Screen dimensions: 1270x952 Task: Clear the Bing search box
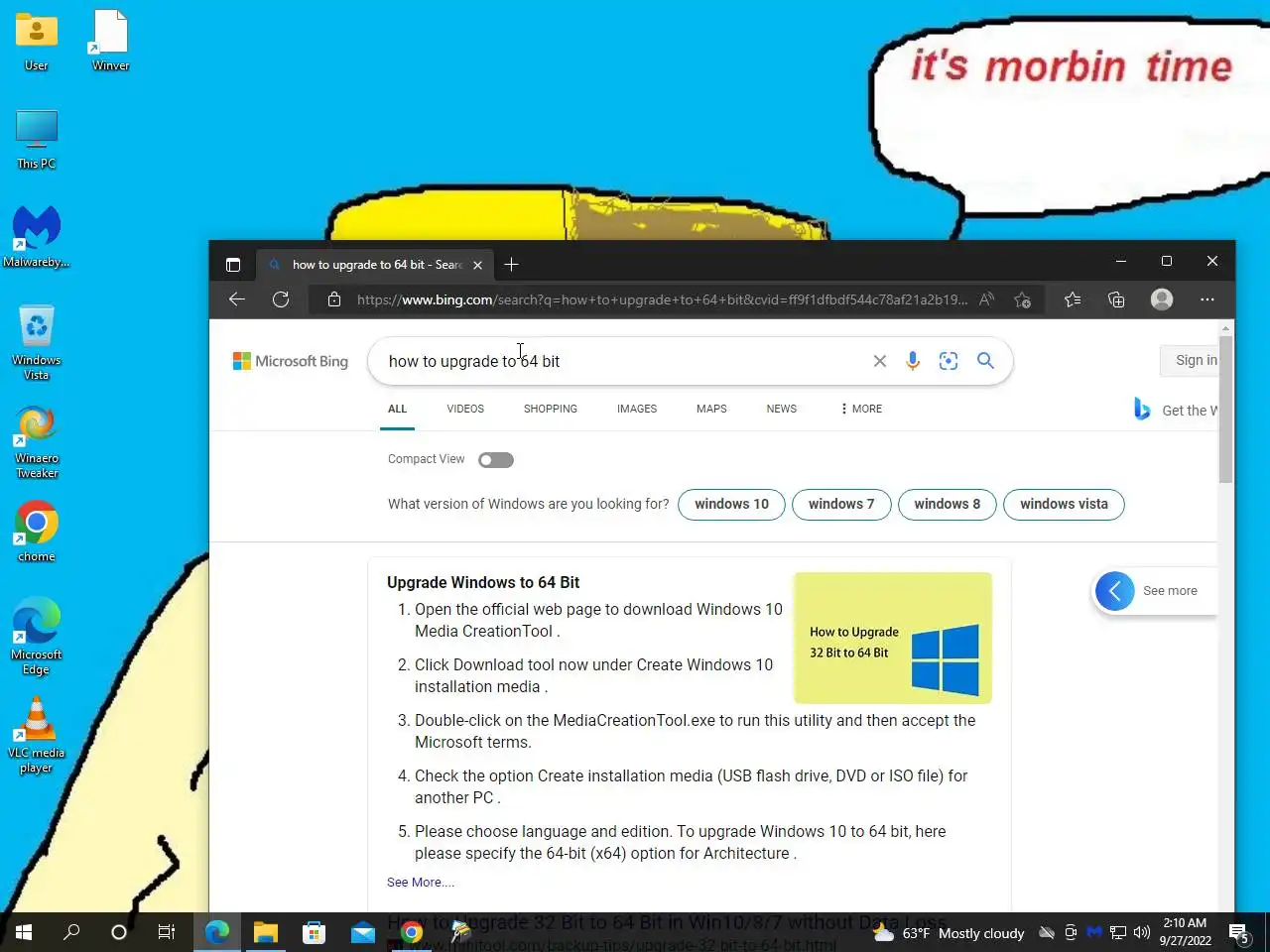click(x=879, y=361)
